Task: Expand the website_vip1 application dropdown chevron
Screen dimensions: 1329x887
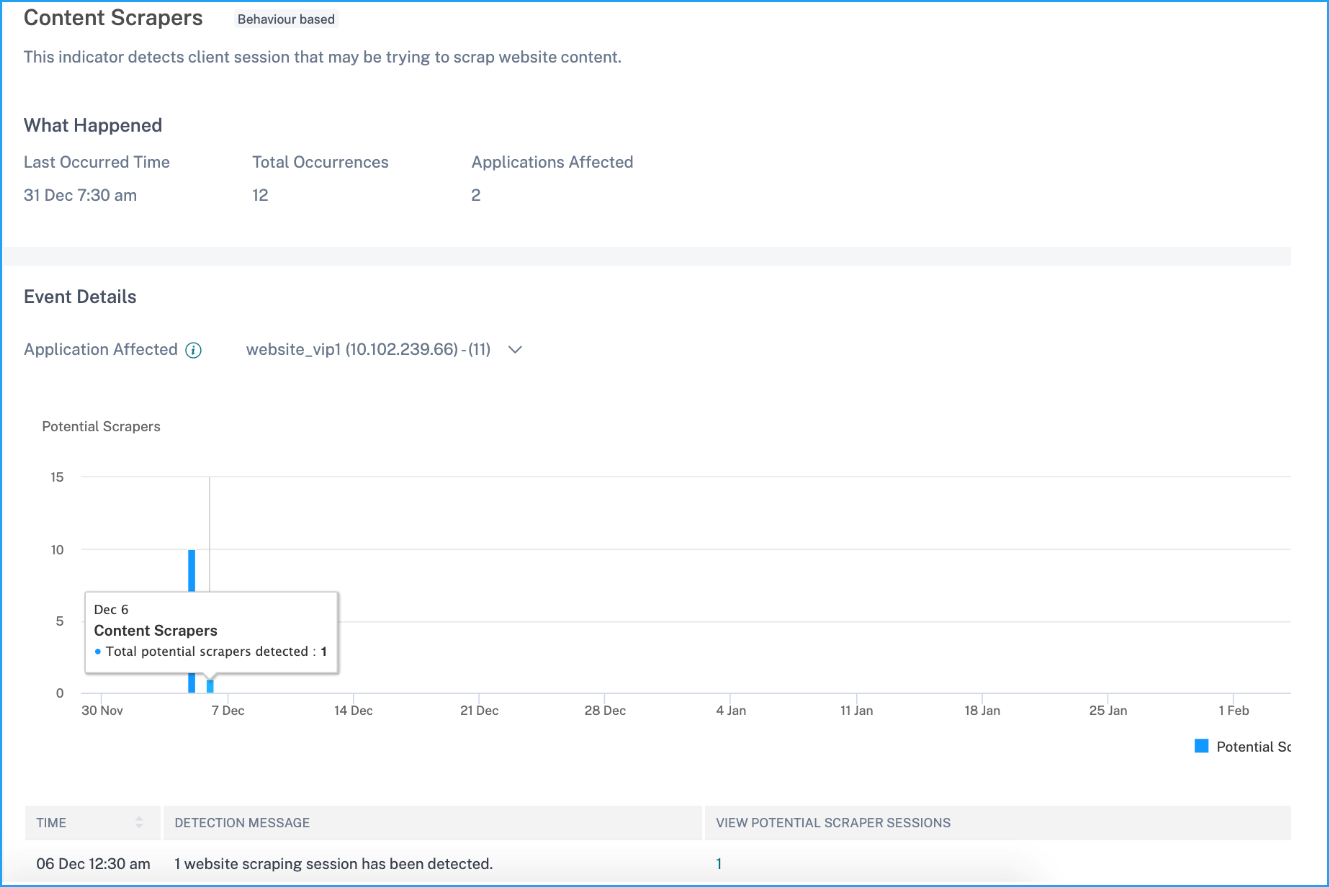Action: (515, 350)
